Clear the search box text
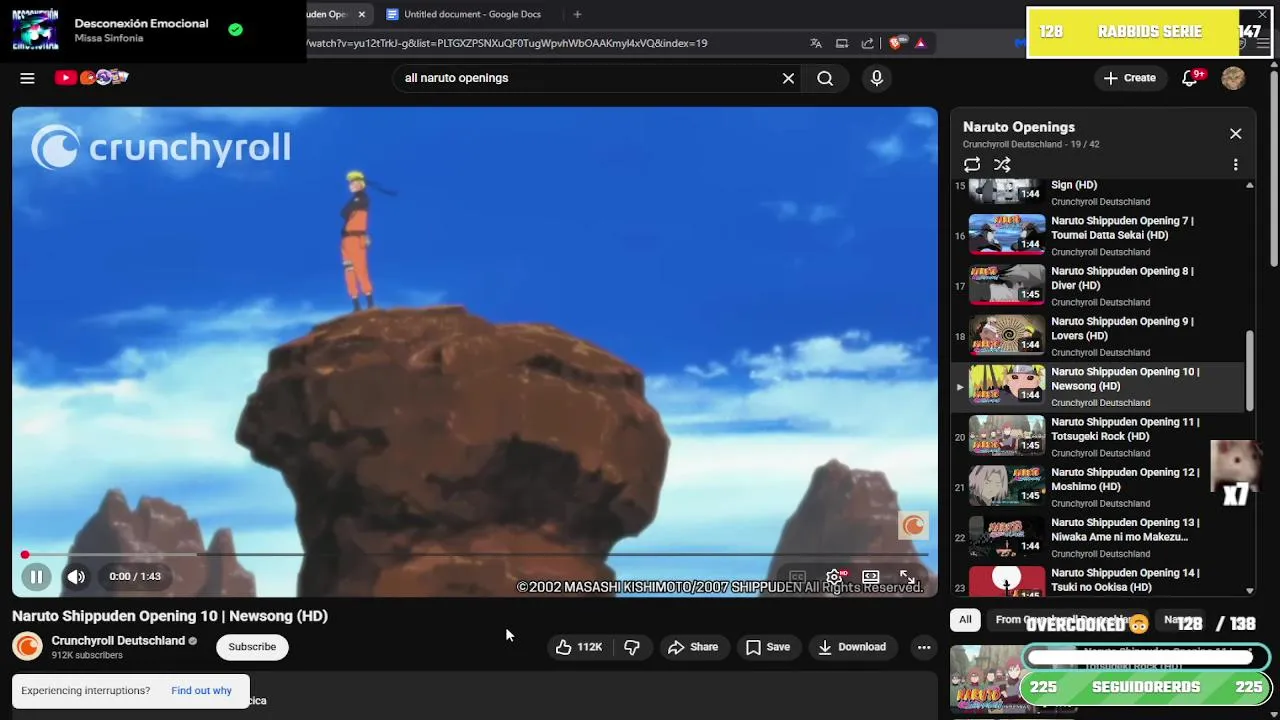This screenshot has height=720, width=1280. (788, 78)
